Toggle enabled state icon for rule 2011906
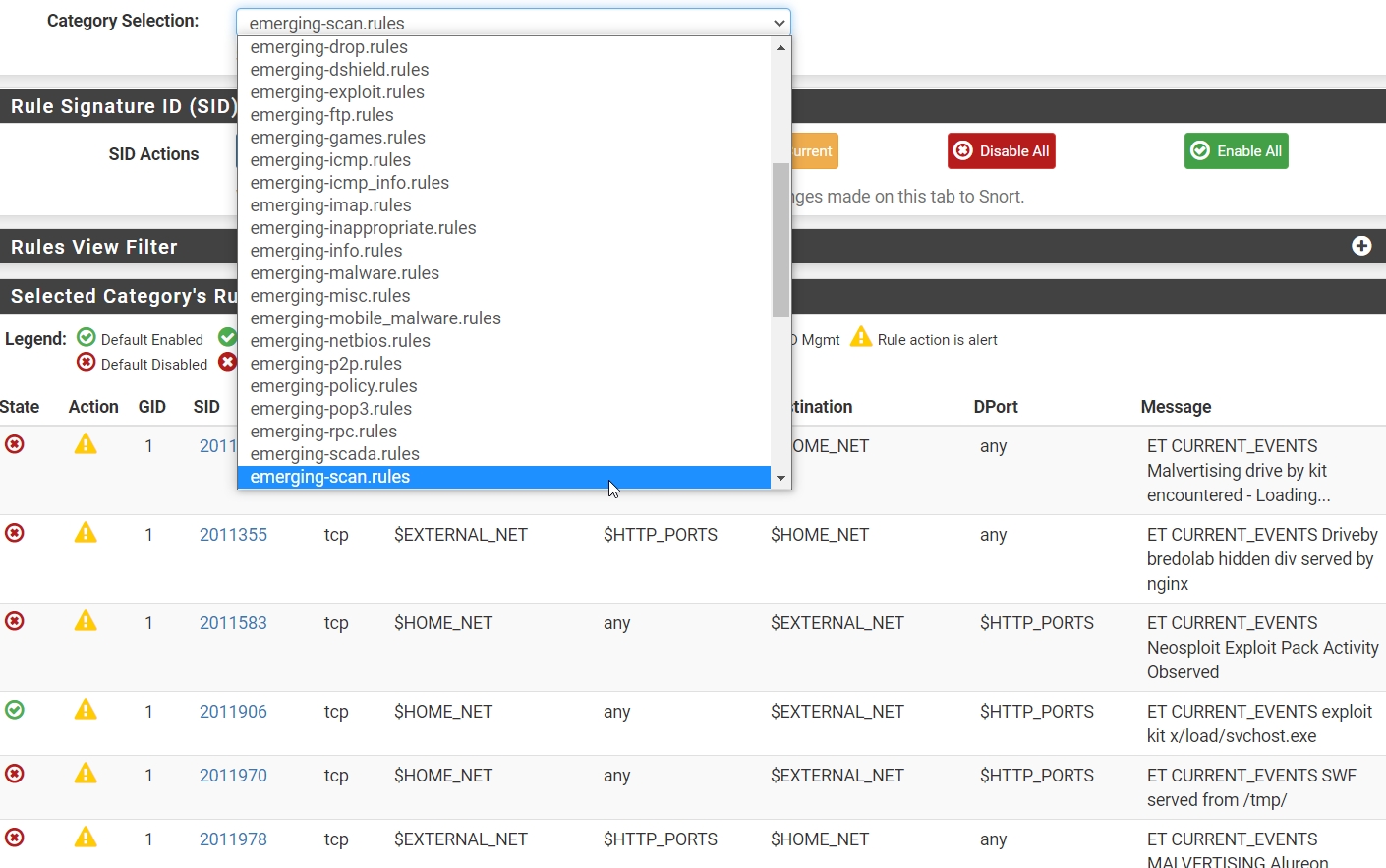The image size is (1386, 868). click(x=15, y=710)
